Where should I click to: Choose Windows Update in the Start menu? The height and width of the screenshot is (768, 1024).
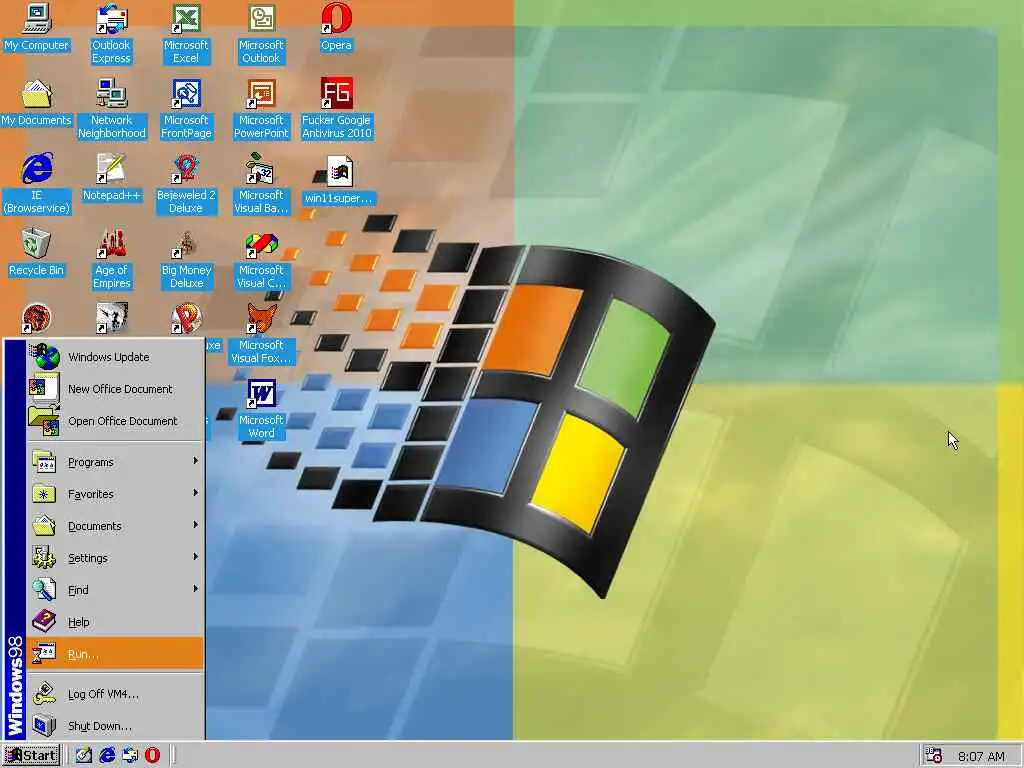[115, 357]
